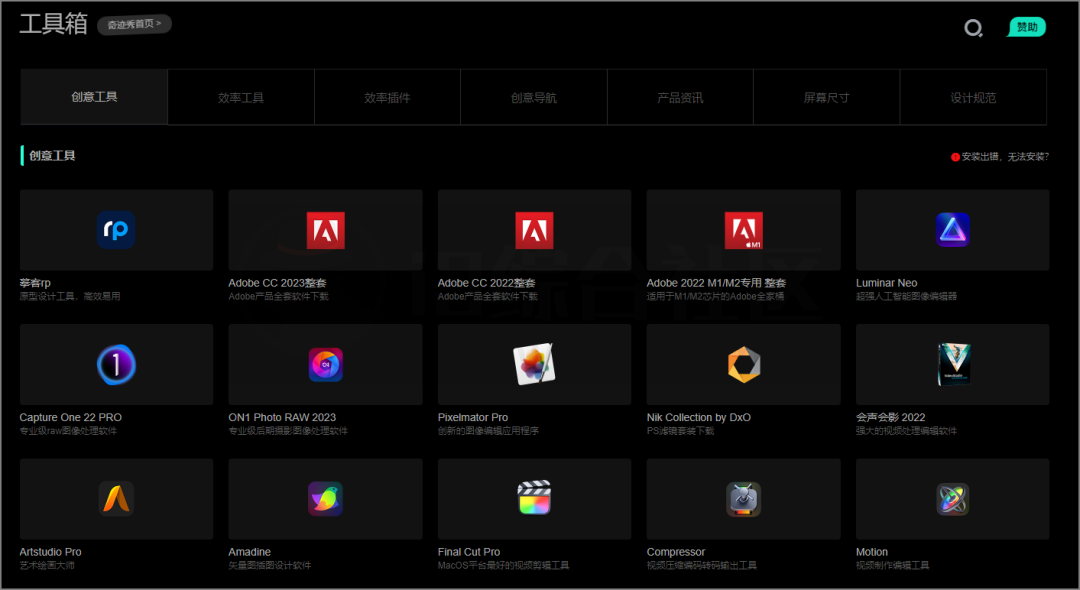
Task: Click the Artstudio Pro logo icon
Action: click(x=116, y=498)
